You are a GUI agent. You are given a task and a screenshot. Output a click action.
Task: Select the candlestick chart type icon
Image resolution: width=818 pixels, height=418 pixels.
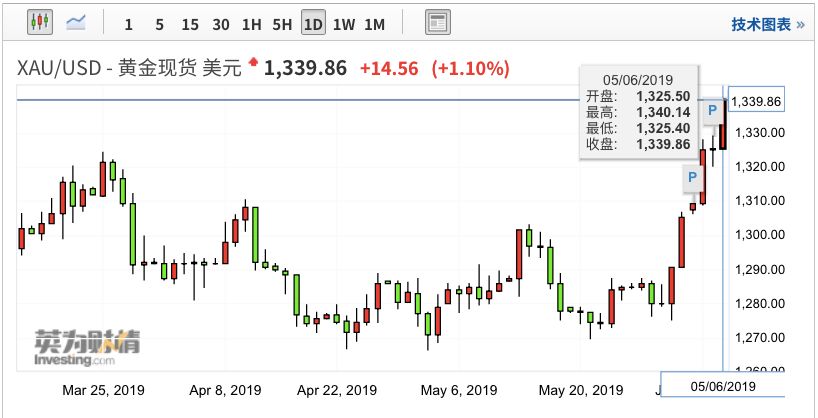point(40,22)
